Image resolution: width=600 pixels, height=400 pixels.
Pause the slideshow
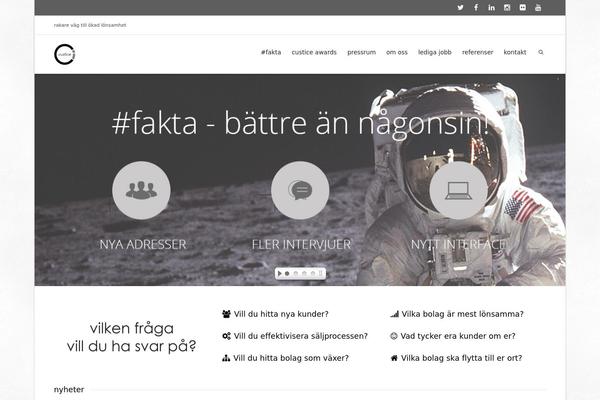321,273
